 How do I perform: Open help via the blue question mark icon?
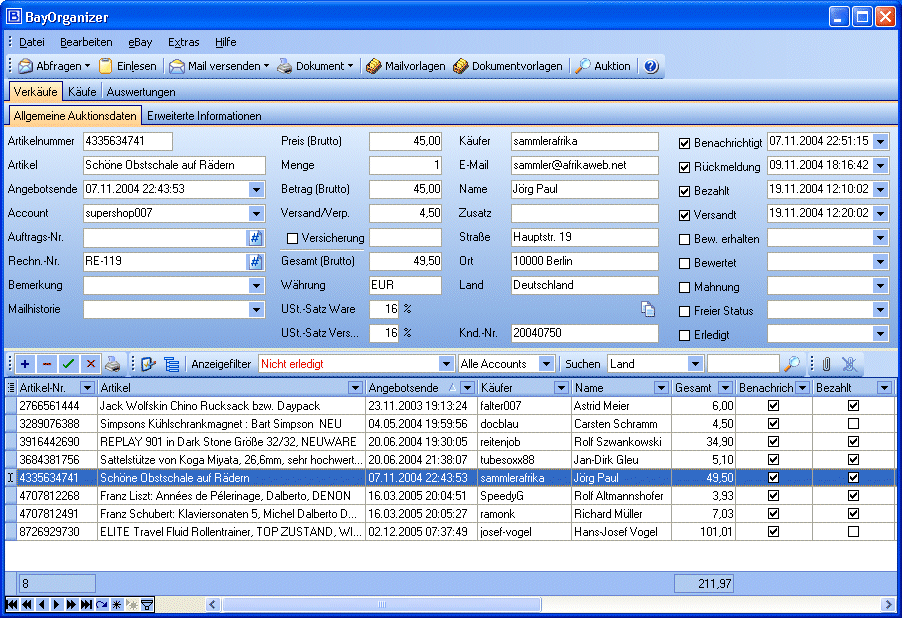point(651,66)
